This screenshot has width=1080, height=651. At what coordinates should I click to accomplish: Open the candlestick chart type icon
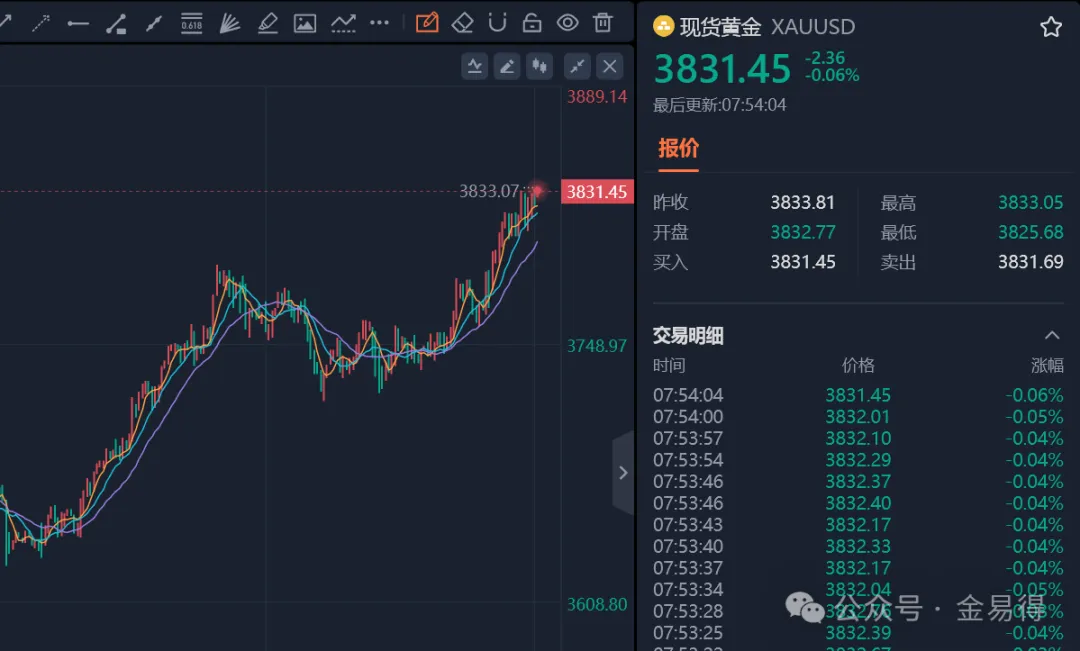(x=540, y=67)
